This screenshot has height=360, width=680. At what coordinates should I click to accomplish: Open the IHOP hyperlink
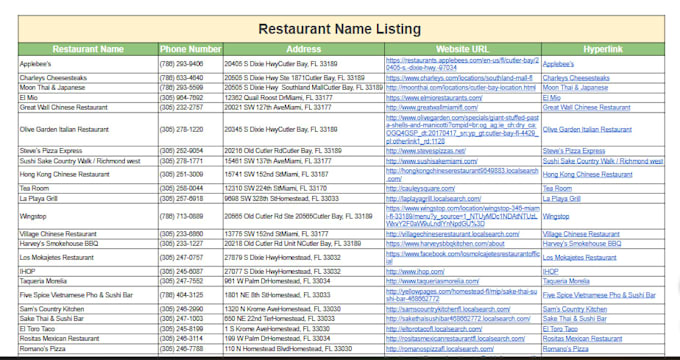[x=551, y=272]
